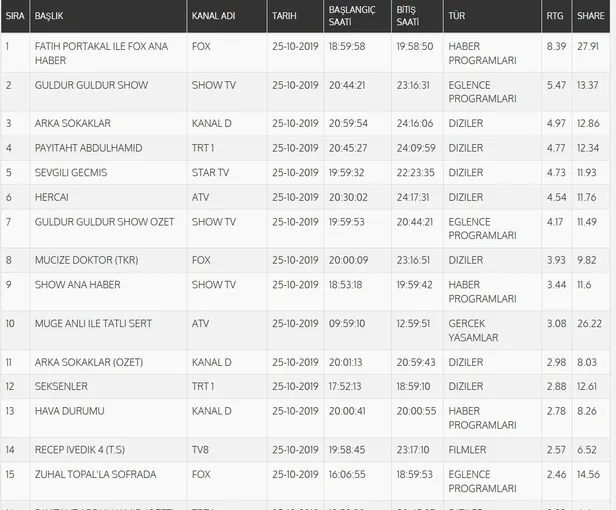Open the SEVGILI GECMIS entry
Screen dimensions: 616x510
(x=70, y=173)
